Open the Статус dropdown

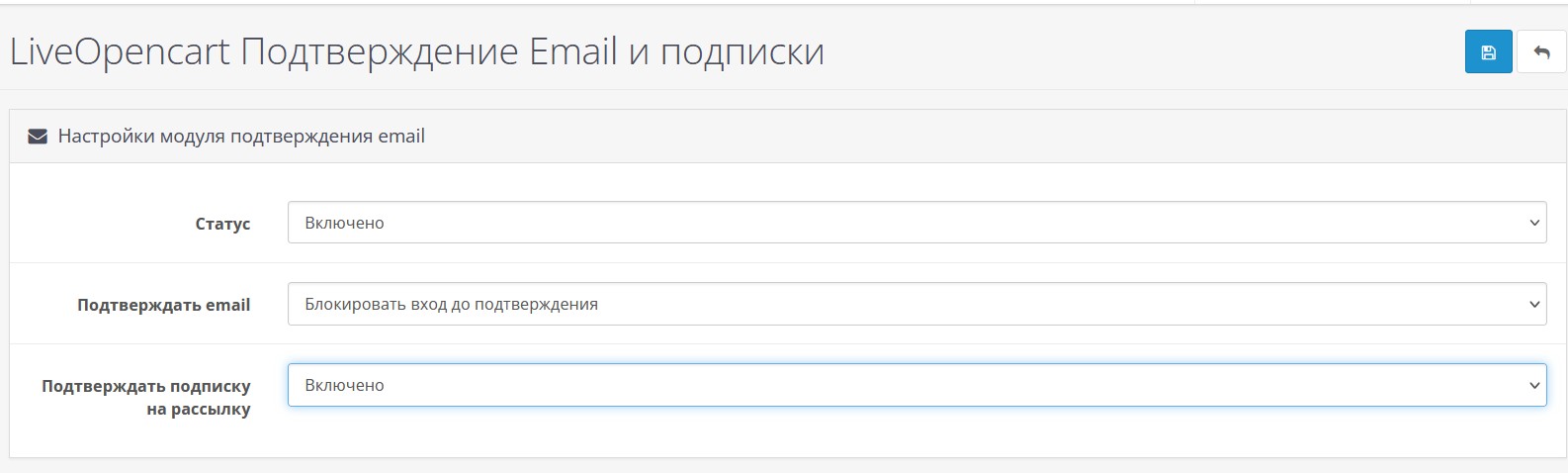click(x=916, y=223)
